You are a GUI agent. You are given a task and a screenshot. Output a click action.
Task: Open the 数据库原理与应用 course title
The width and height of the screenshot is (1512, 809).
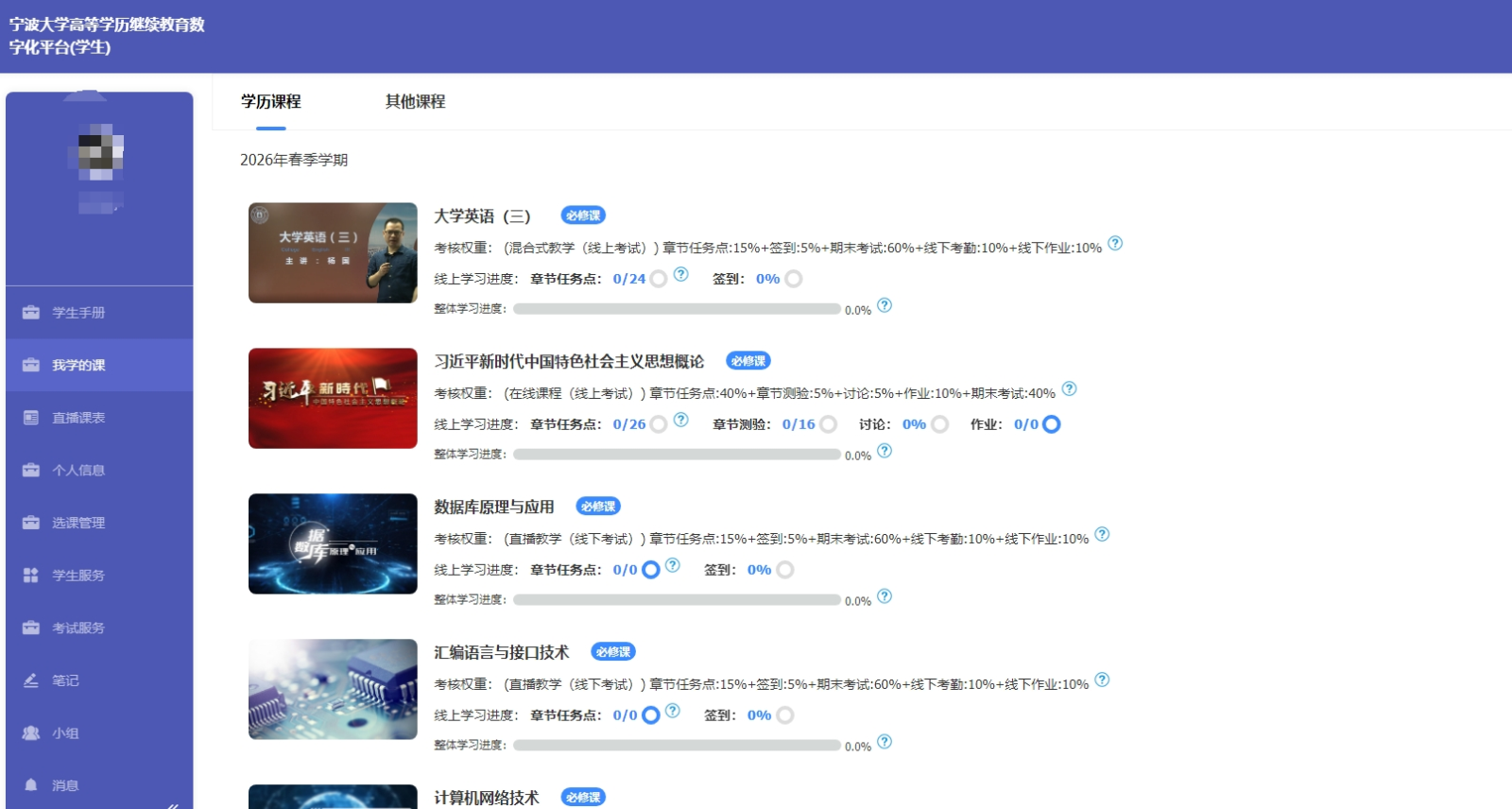pyautogui.click(x=494, y=508)
